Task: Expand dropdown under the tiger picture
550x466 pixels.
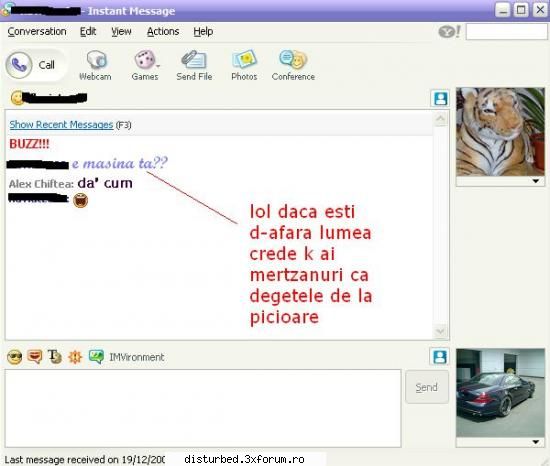Action: [x=535, y=181]
